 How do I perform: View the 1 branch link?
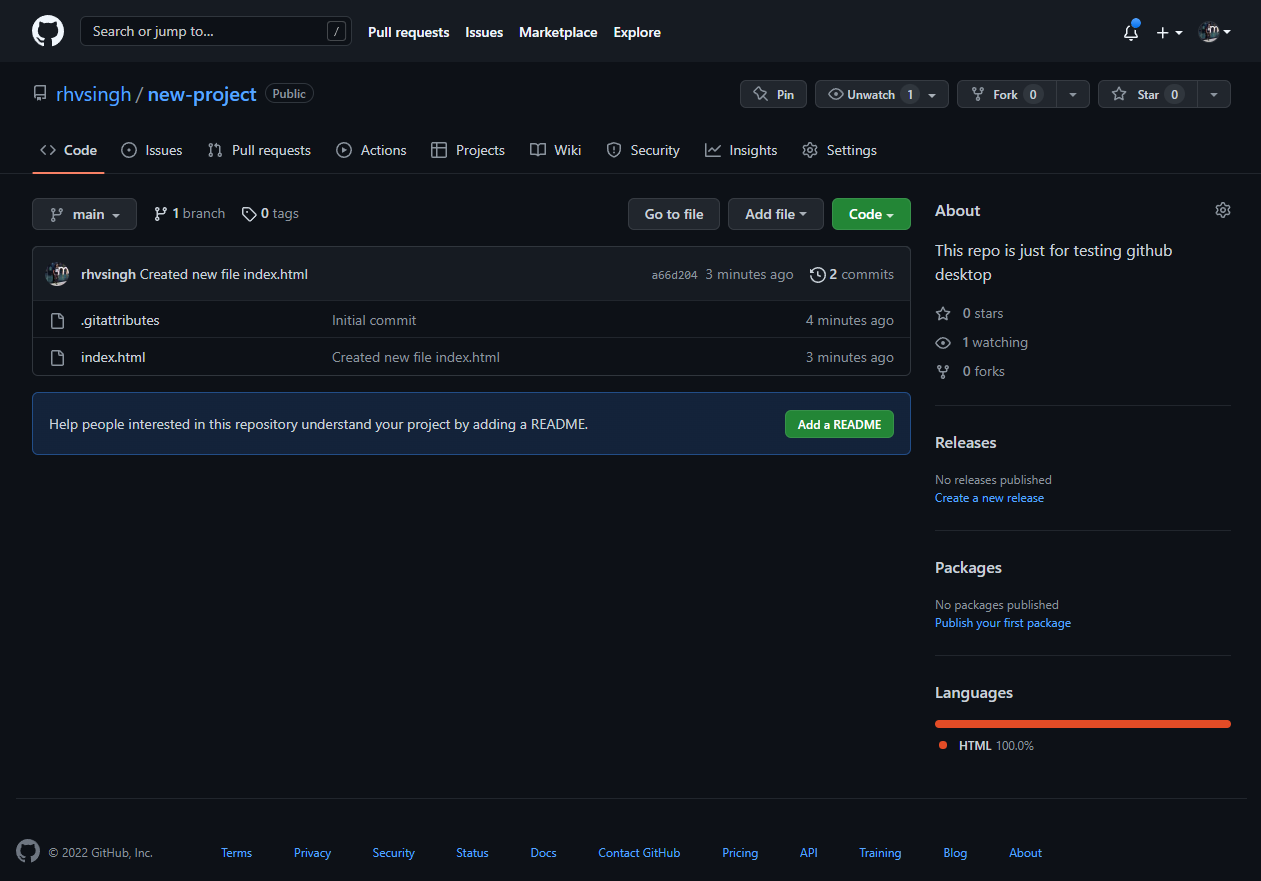pyautogui.click(x=189, y=213)
